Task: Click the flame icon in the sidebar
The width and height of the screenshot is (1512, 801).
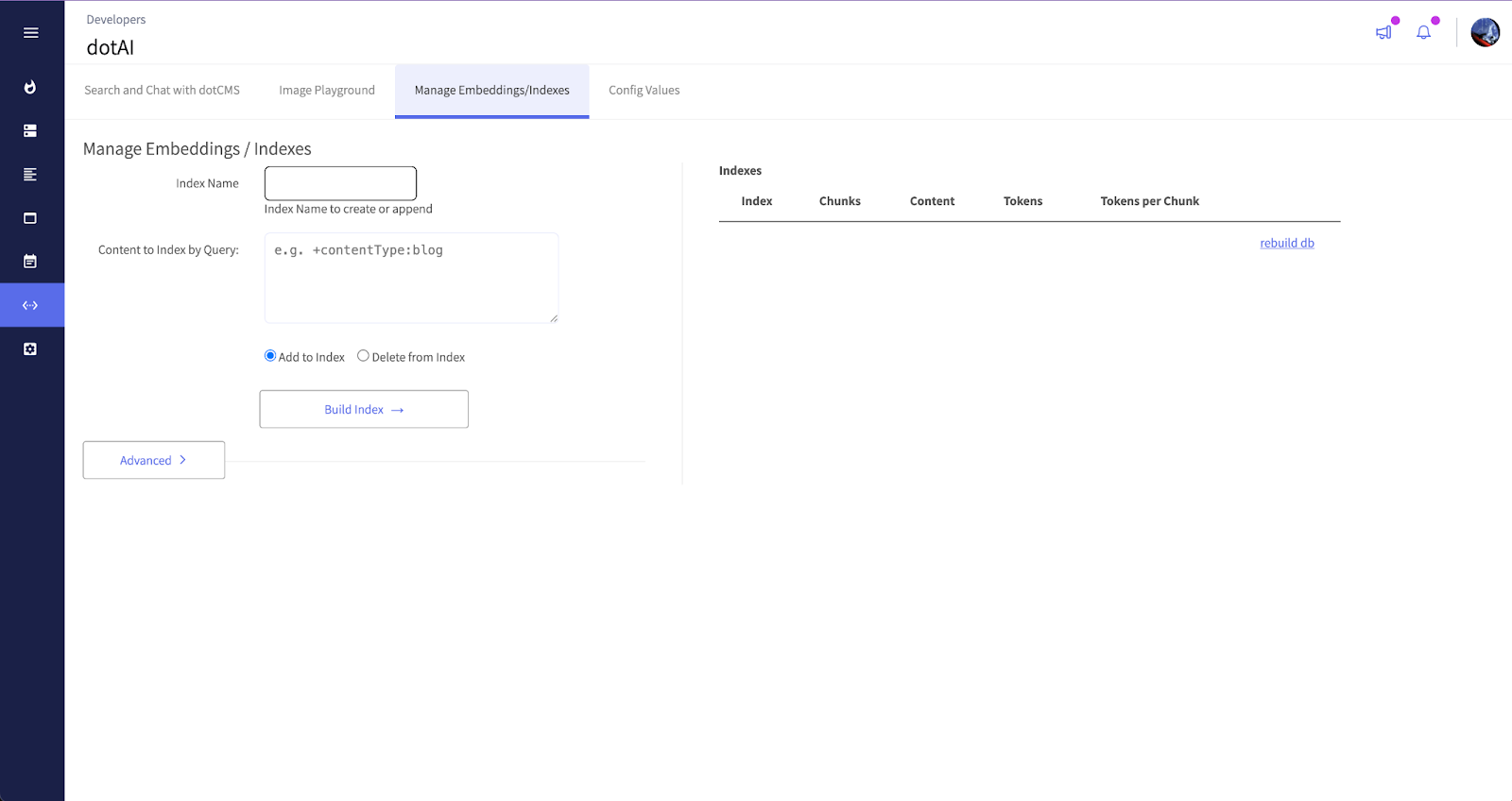Action: (x=30, y=87)
